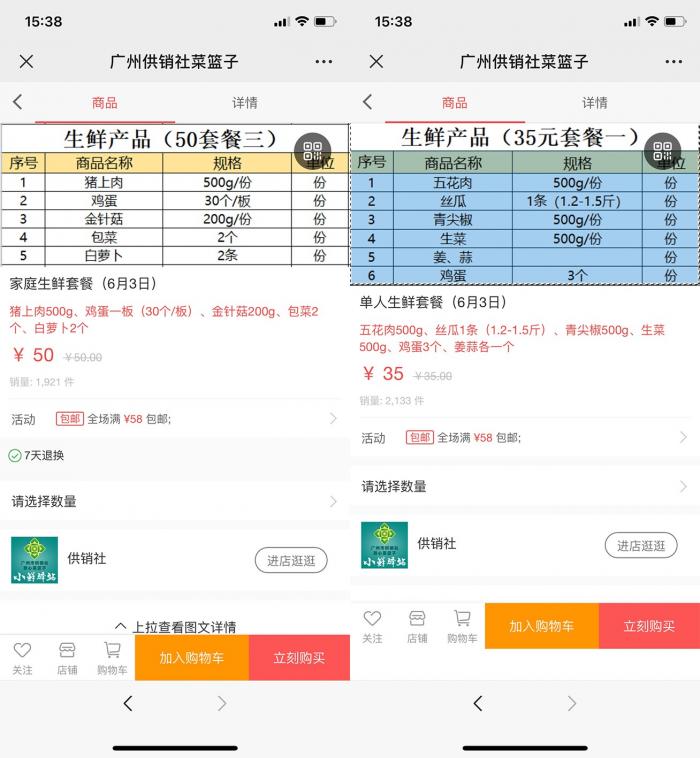Tap 进店逛逛 button on left screen
The height and width of the screenshot is (758, 700).
click(291, 560)
